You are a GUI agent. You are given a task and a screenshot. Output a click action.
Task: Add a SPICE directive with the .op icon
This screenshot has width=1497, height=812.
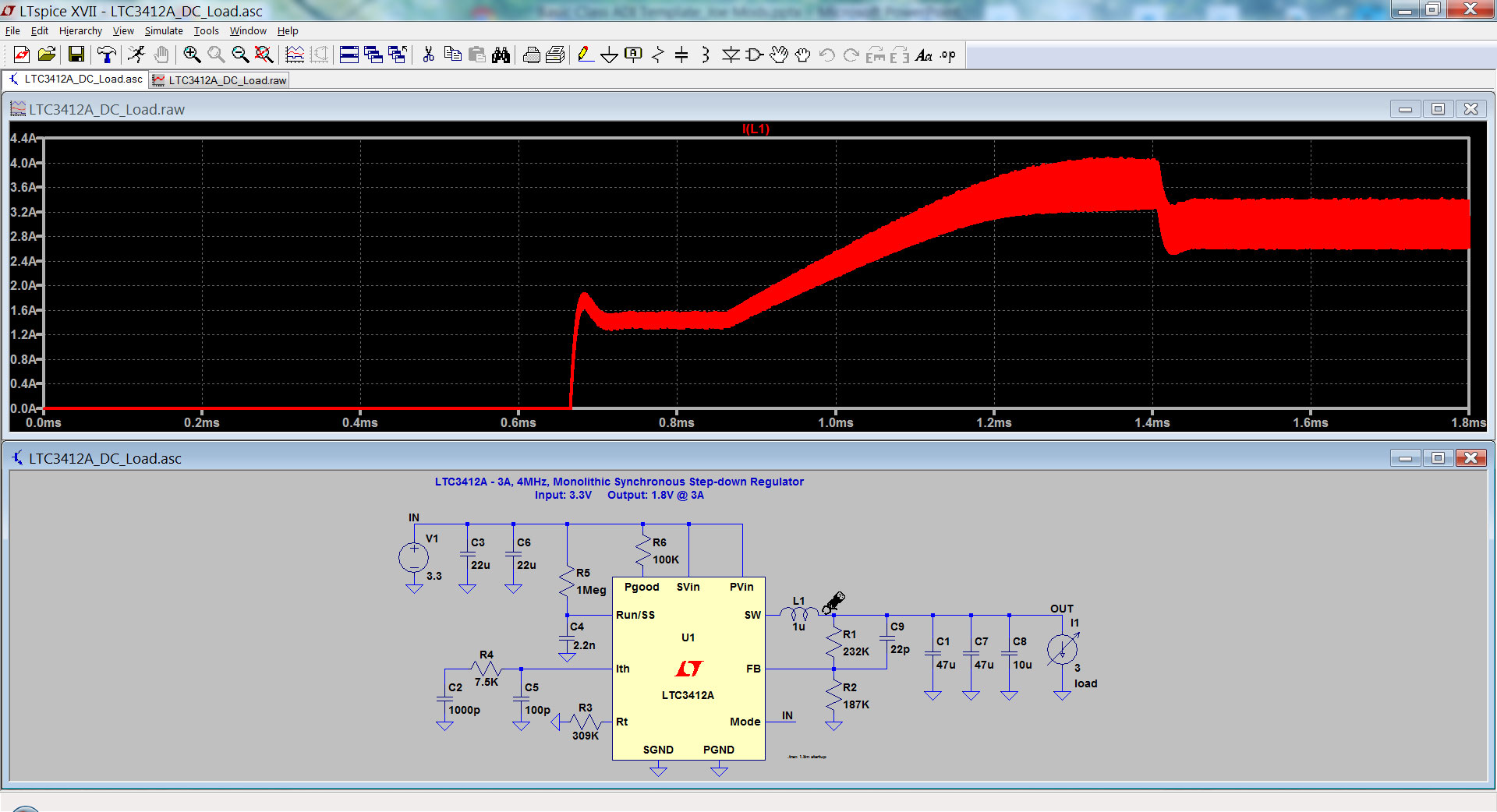tap(947, 55)
